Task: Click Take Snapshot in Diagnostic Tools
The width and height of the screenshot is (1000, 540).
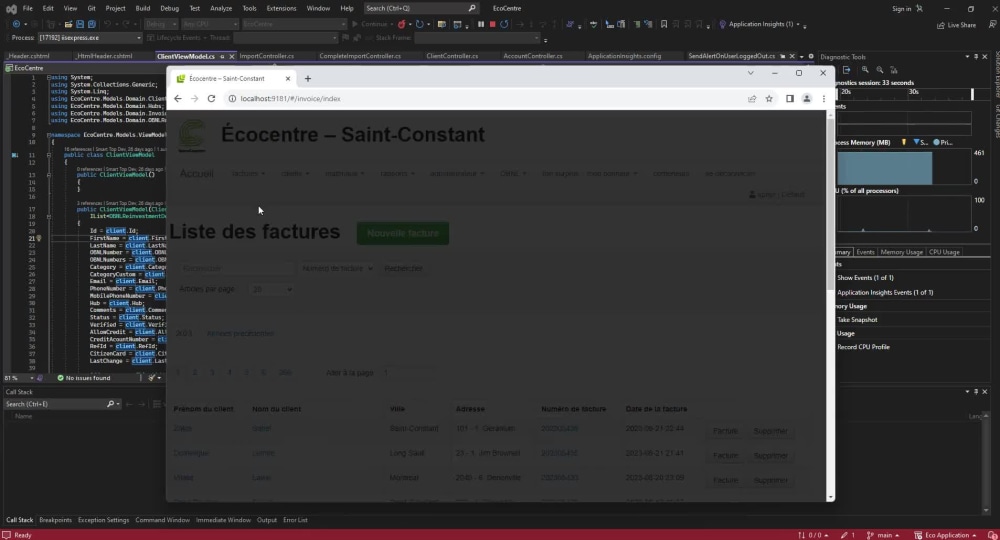Action: click(857, 319)
